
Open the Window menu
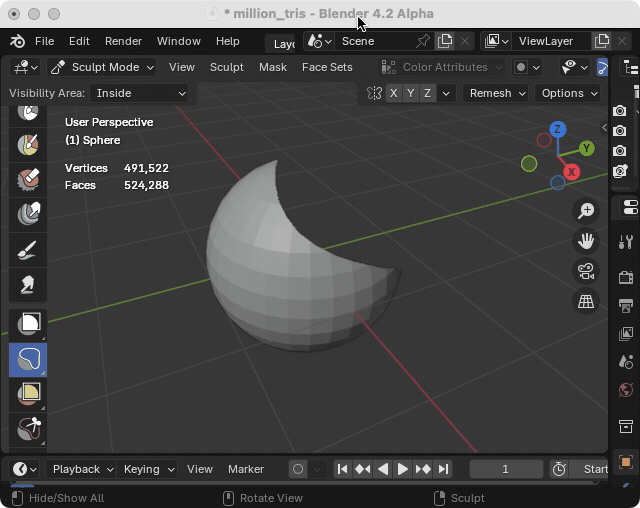(x=179, y=41)
